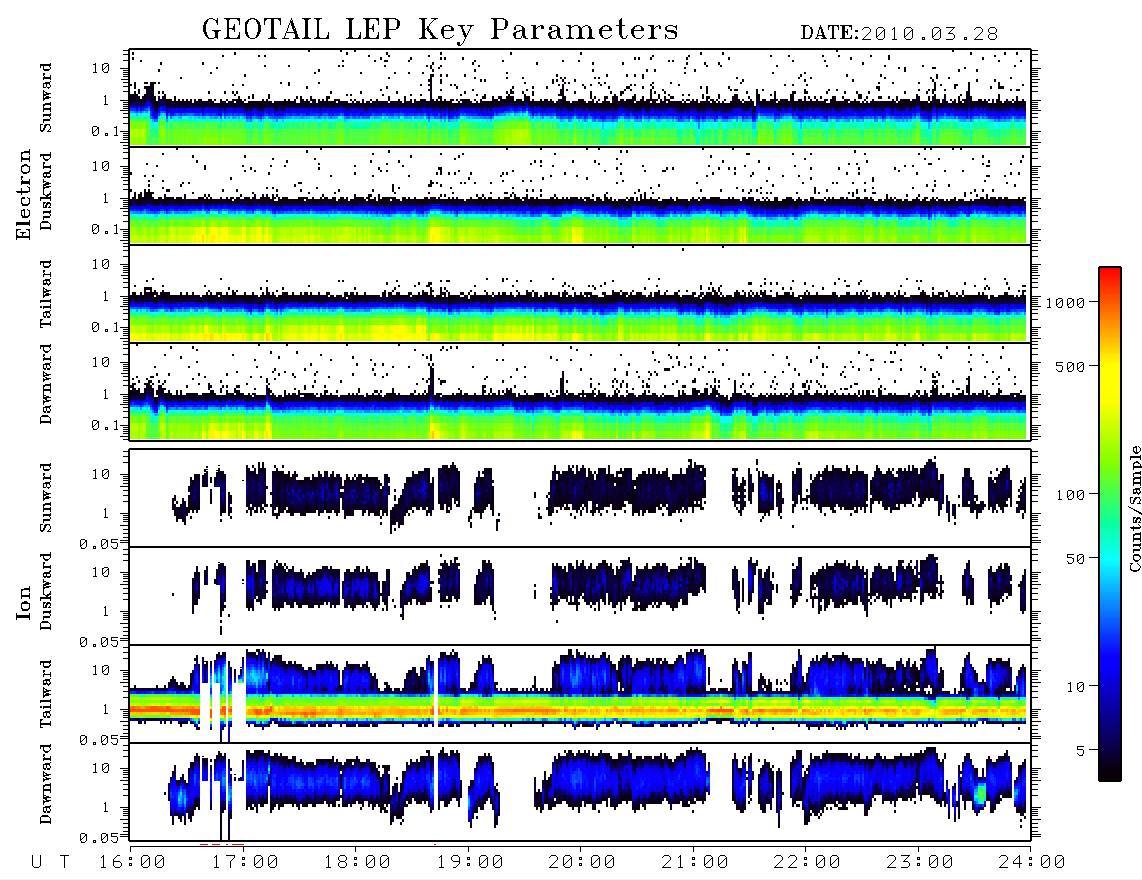Viewport: 1142px width, 880px height.
Task: Select the 19:00 time tick label
Action: coord(470,863)
